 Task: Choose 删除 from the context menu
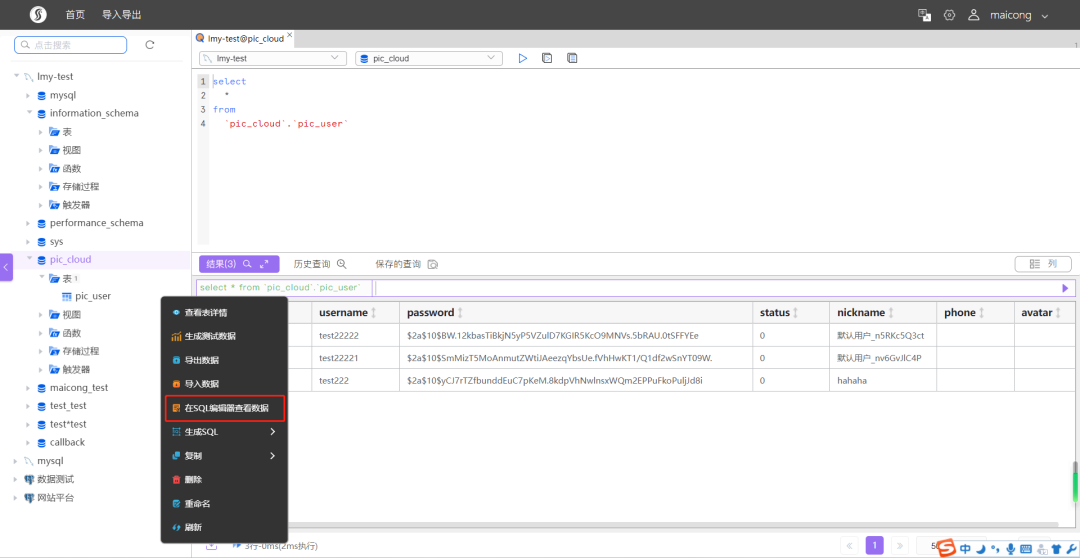224,479
